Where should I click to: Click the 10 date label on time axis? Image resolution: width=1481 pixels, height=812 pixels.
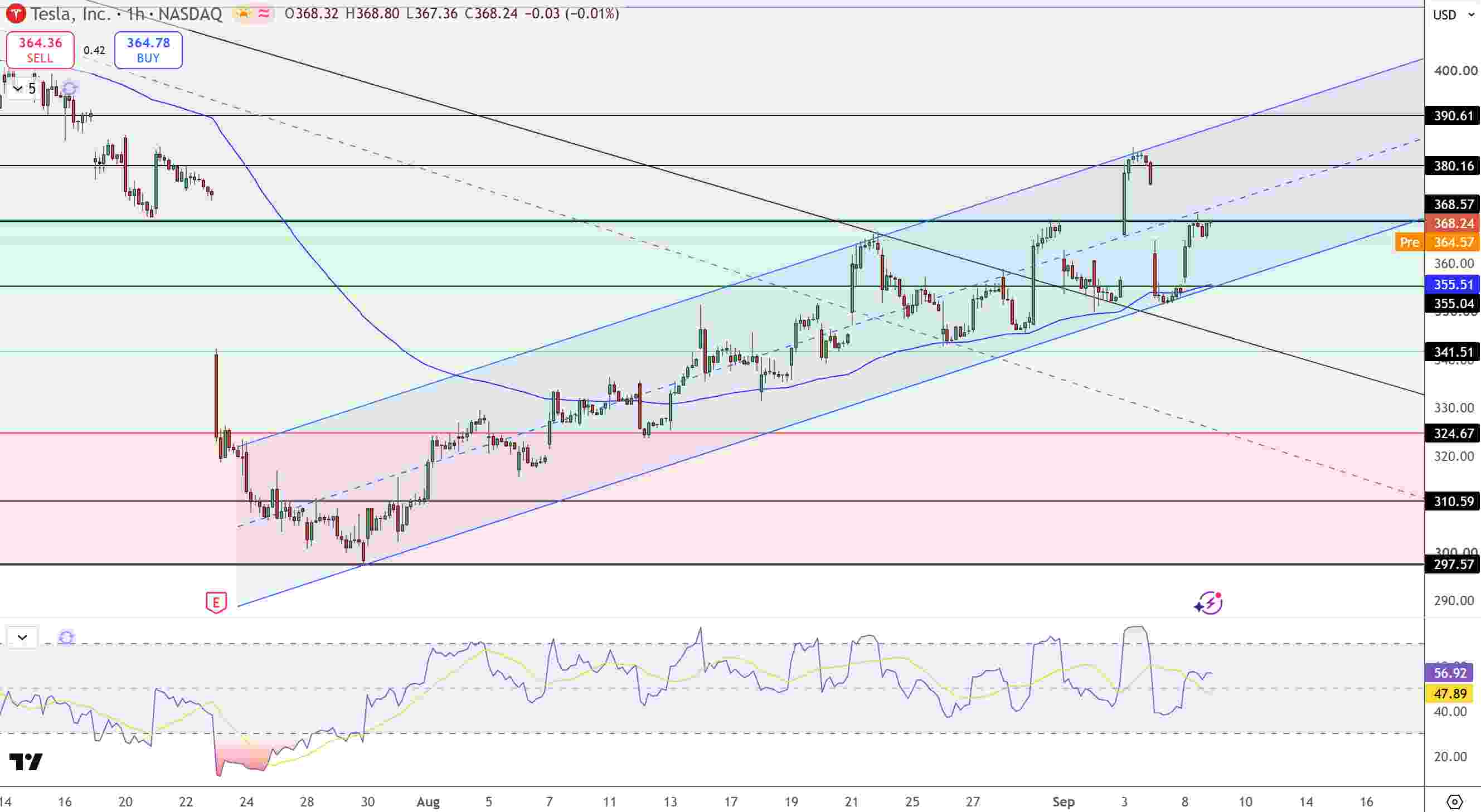click(x=1245, y=801)
